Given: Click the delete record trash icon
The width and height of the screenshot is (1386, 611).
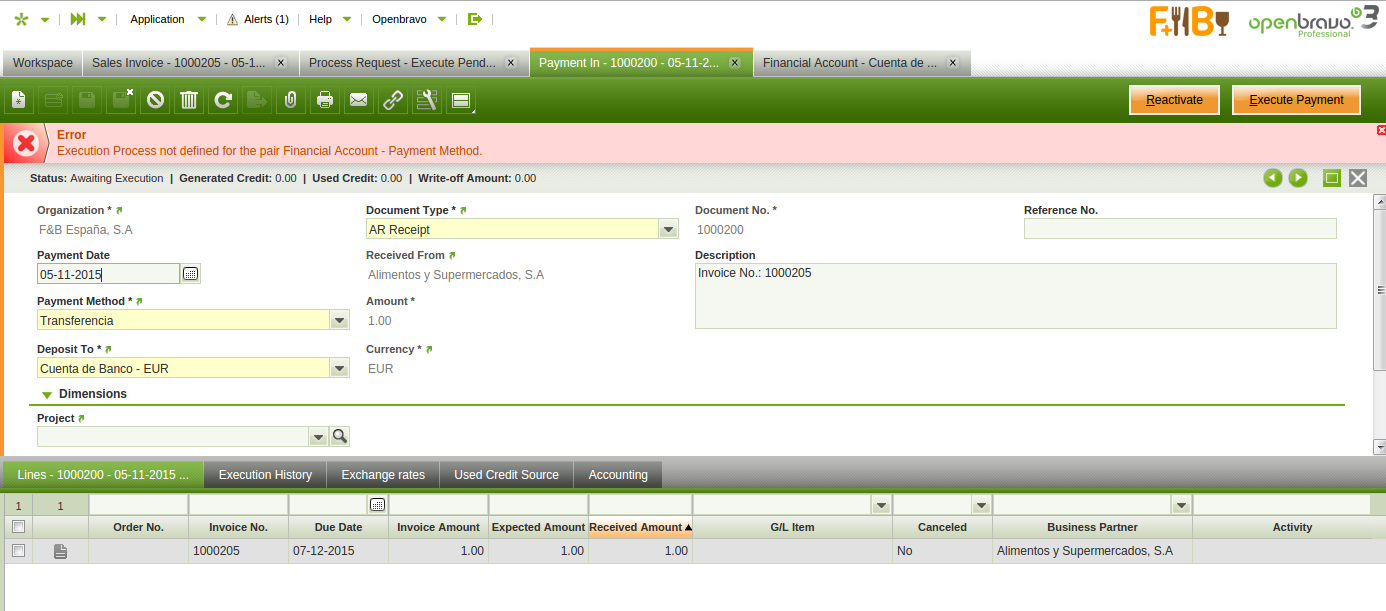Looking at the screenshot, I should 189,100.
